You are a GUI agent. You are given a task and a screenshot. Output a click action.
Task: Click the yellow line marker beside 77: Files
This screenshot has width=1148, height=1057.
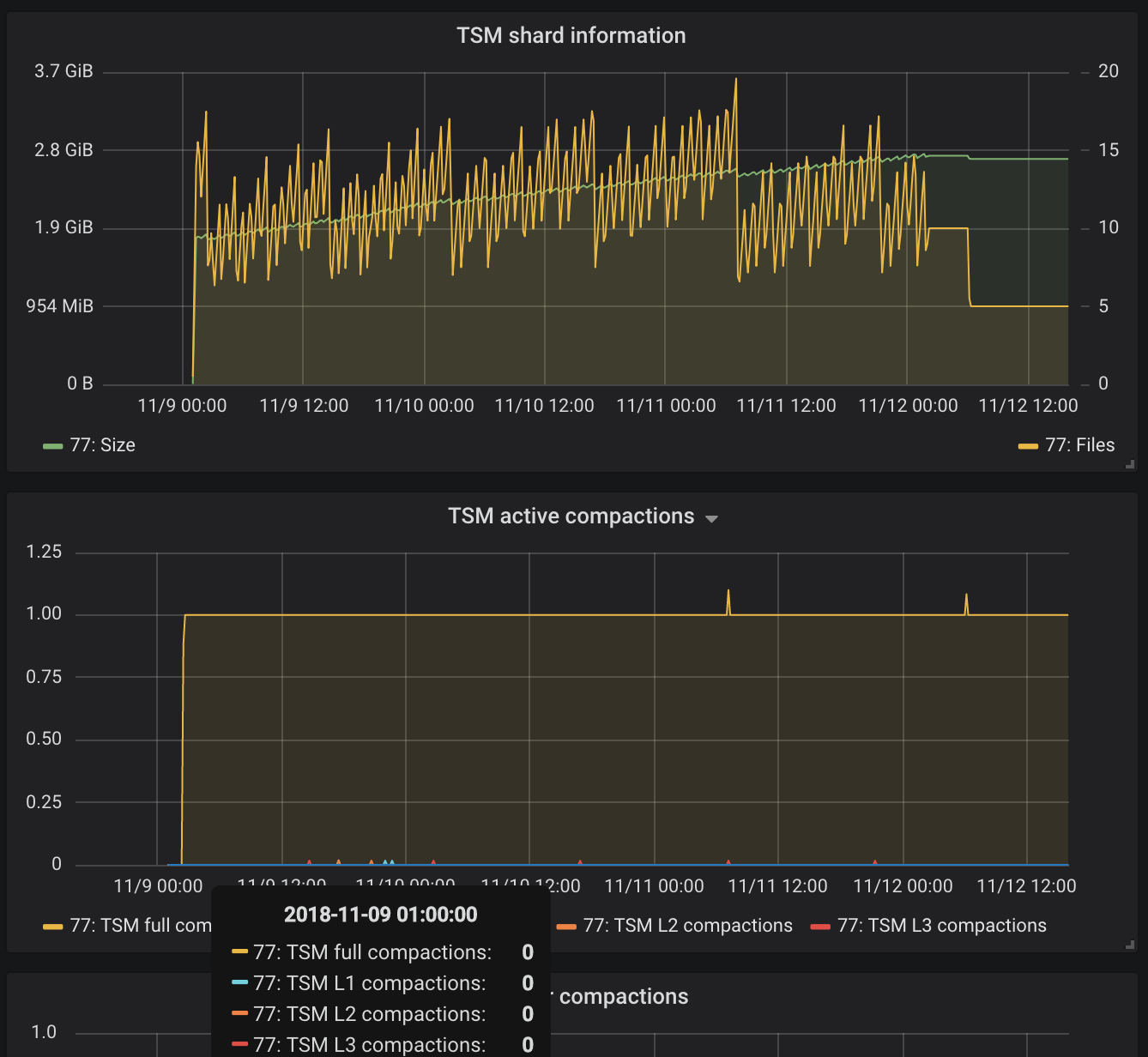(1028, 446)
